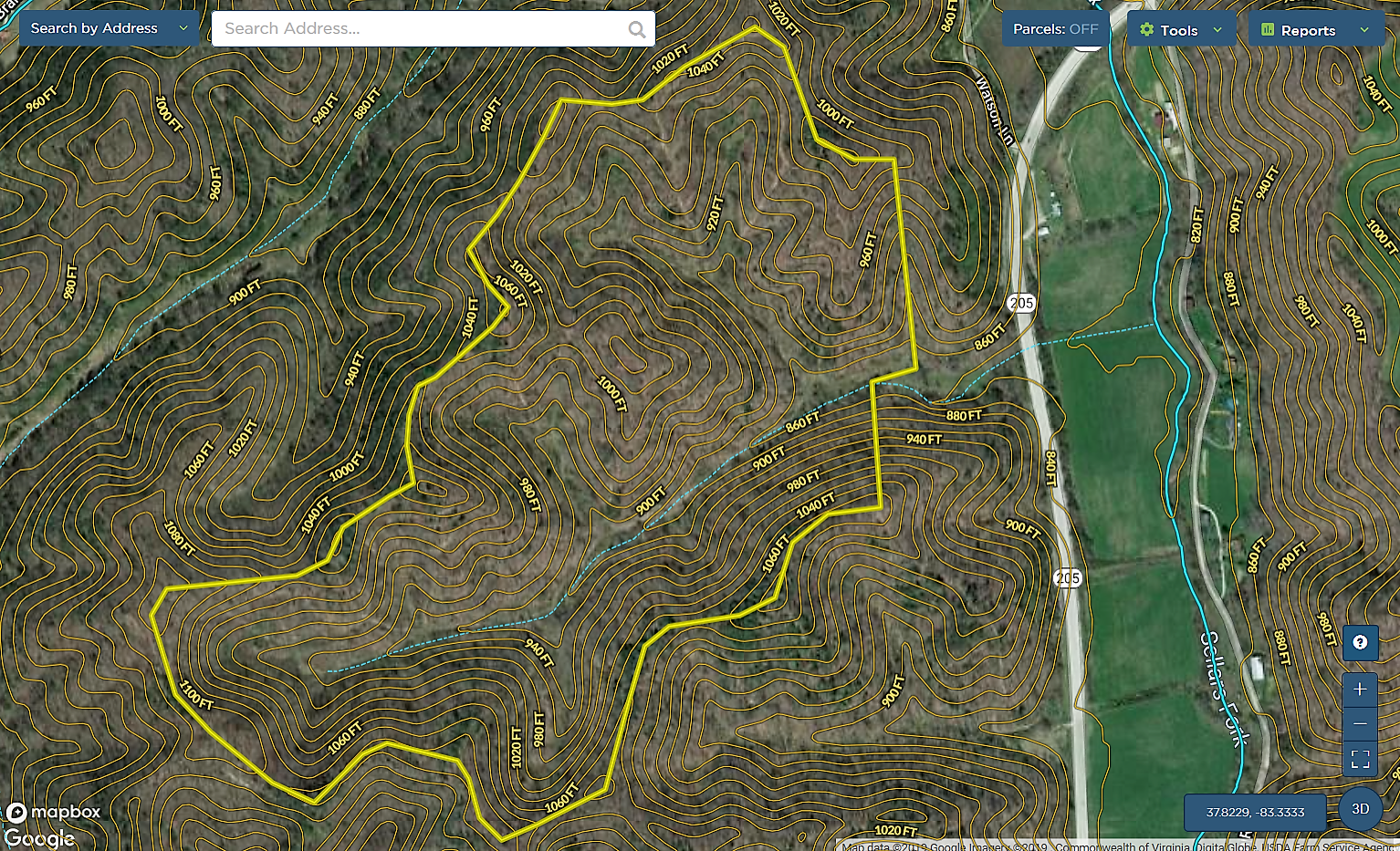Zoom in with the plus button
The width and height of the screenshot is (1400, 851).
pyautogui.click(x=1360, y=689)
